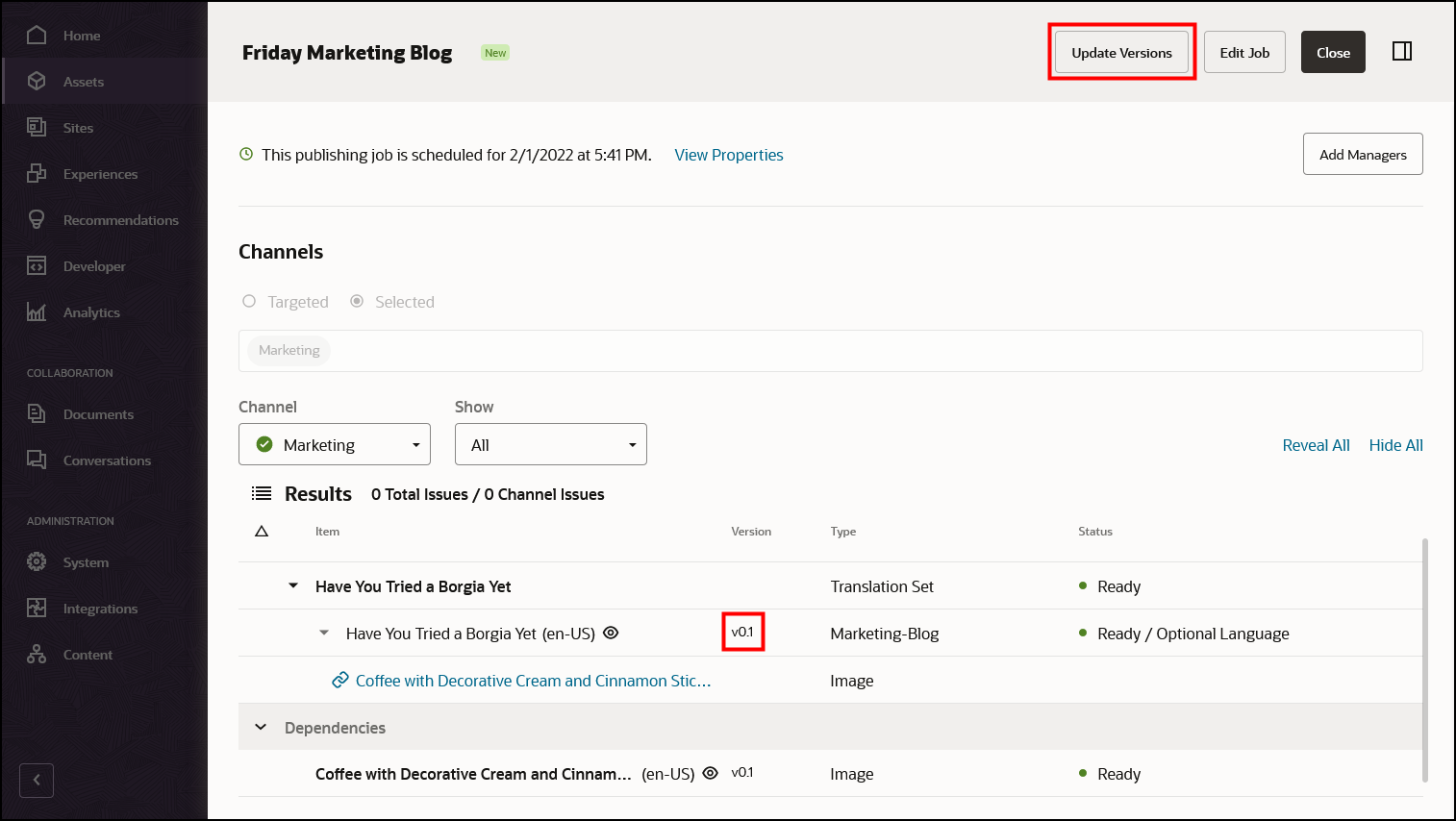Click the Version column header

click(x=751, y=532)
